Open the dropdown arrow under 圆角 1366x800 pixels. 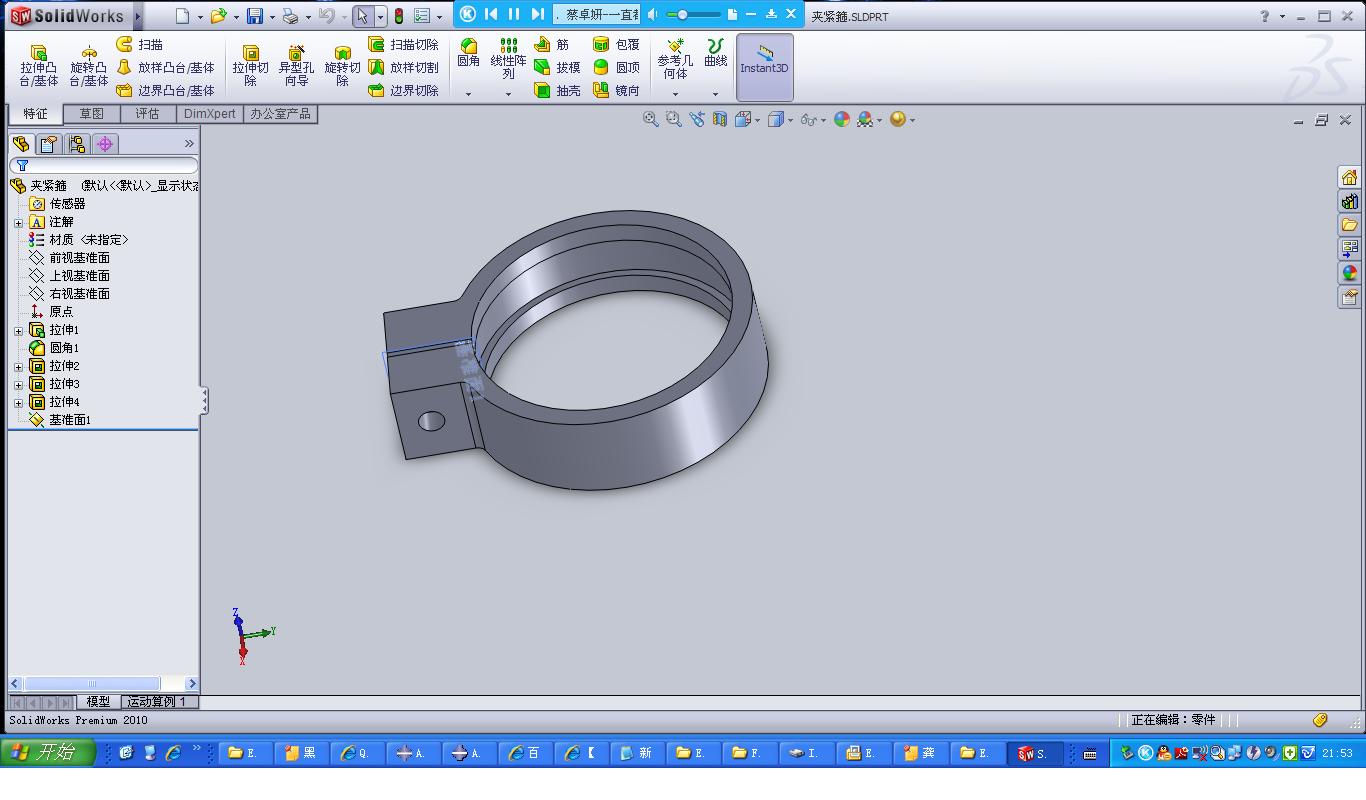click(x=468, y=94)
